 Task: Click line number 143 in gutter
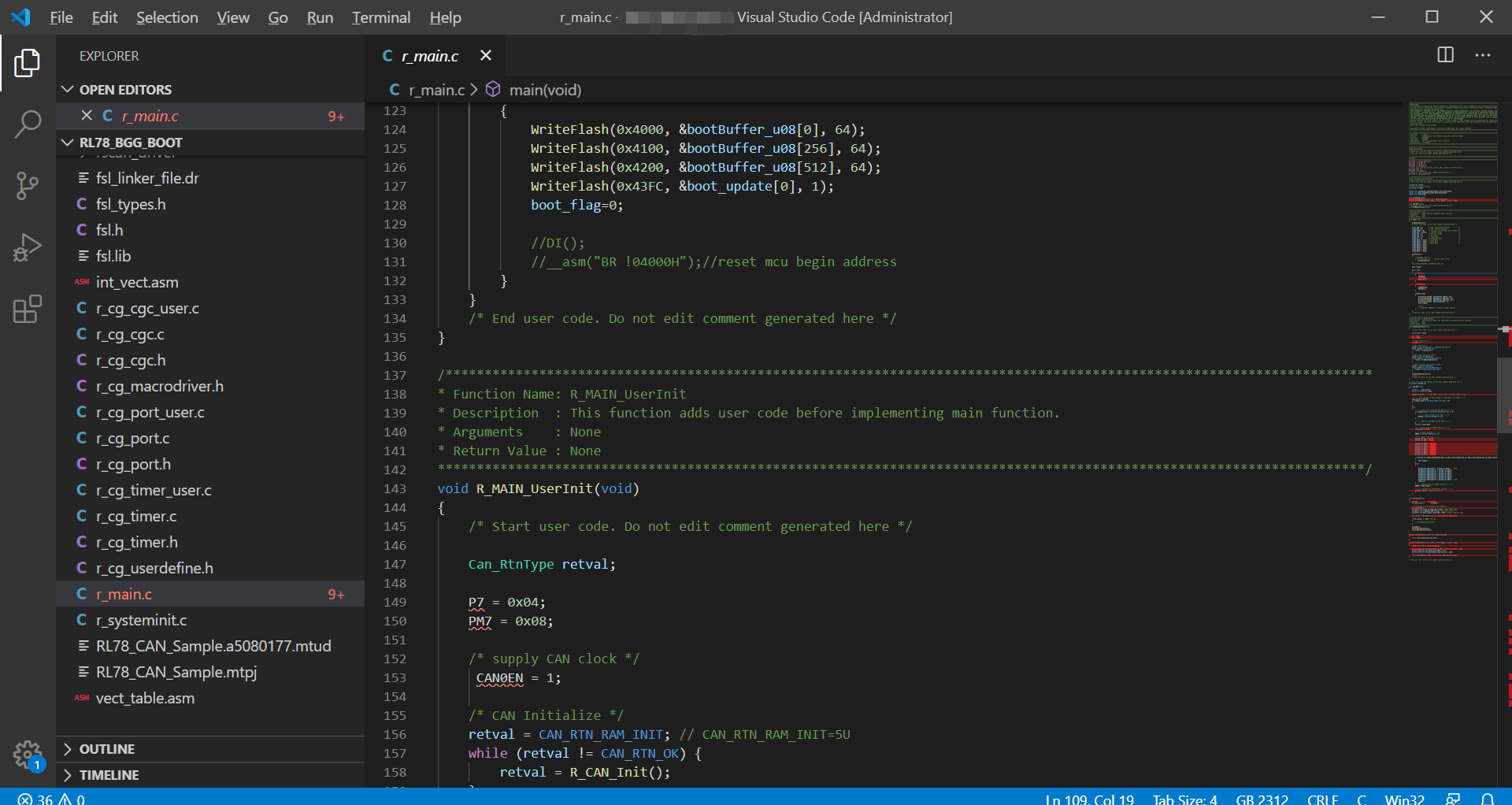(395, 488)
